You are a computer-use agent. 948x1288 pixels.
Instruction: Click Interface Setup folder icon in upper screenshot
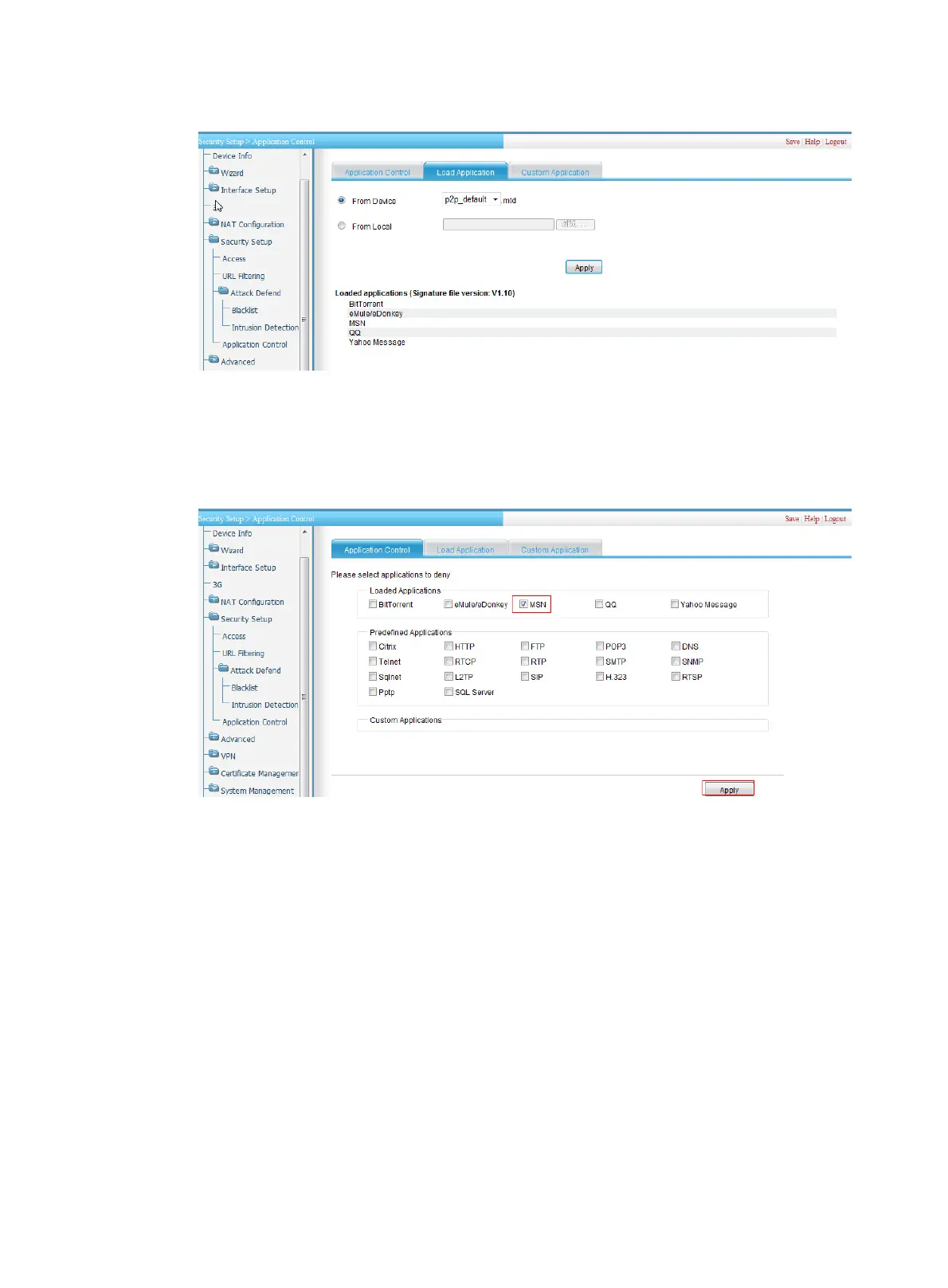(213, 188)
